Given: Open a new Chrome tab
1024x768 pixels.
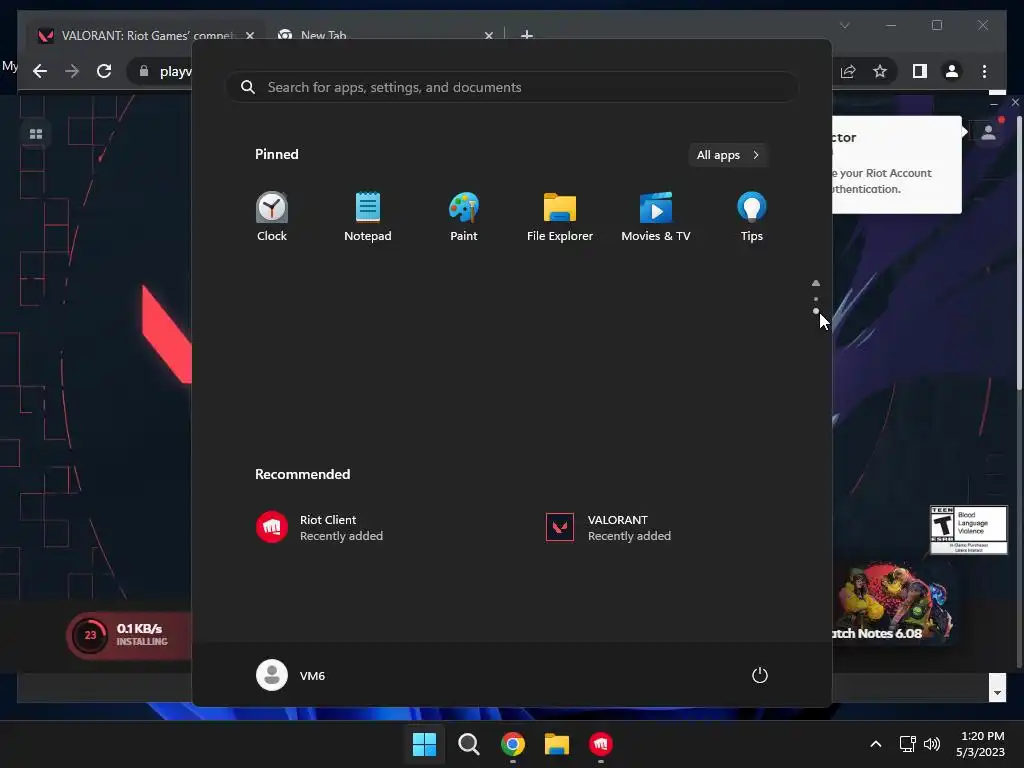Looking at the screenshot, I should (x=527, y=35).
